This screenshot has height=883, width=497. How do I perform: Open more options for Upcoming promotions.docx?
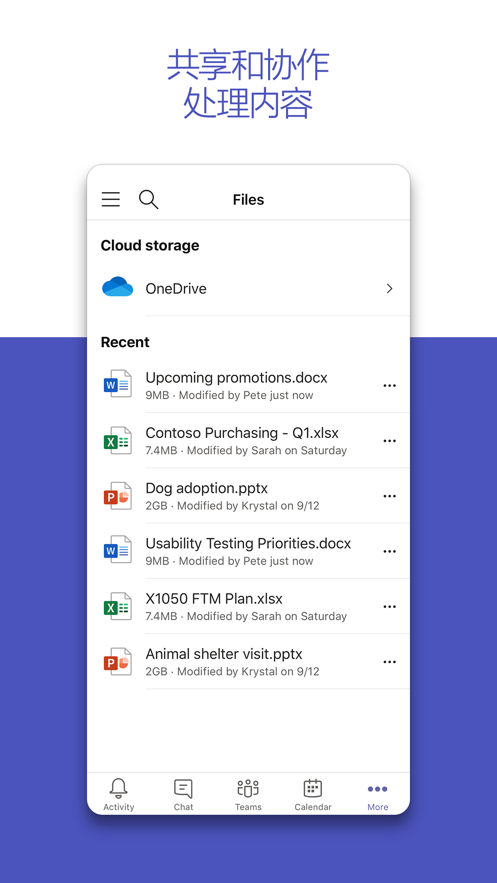tap(389, 386)
